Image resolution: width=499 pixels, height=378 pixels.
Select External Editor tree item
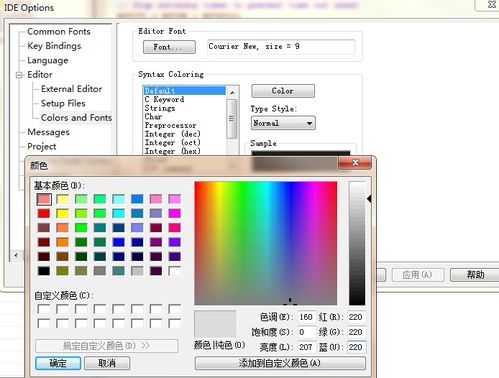point(71,89)
